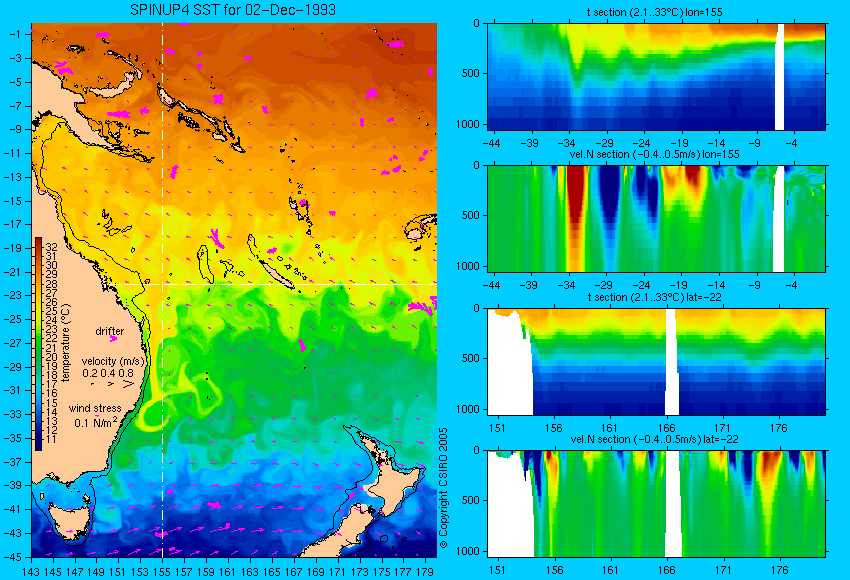850x580 pixels.
Task: Select the t section lat=-22 plot title
Action: 654,297
